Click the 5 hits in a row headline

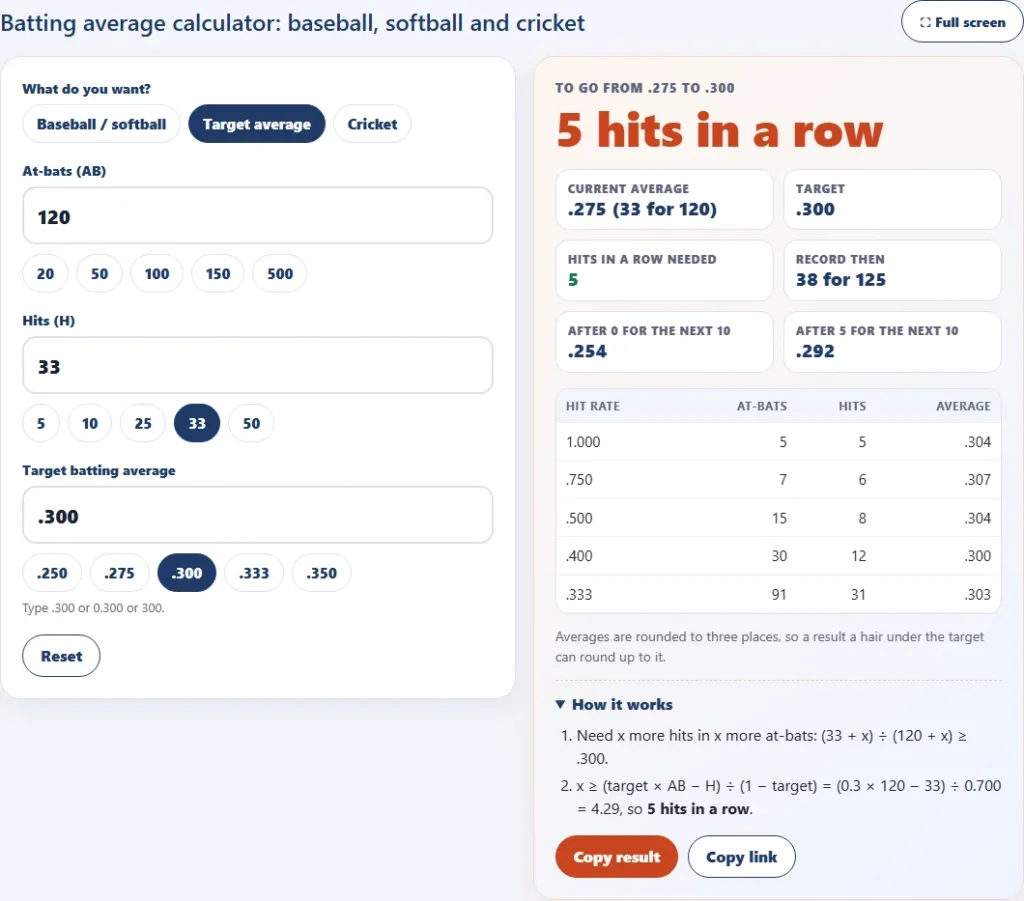click(720, 131)
